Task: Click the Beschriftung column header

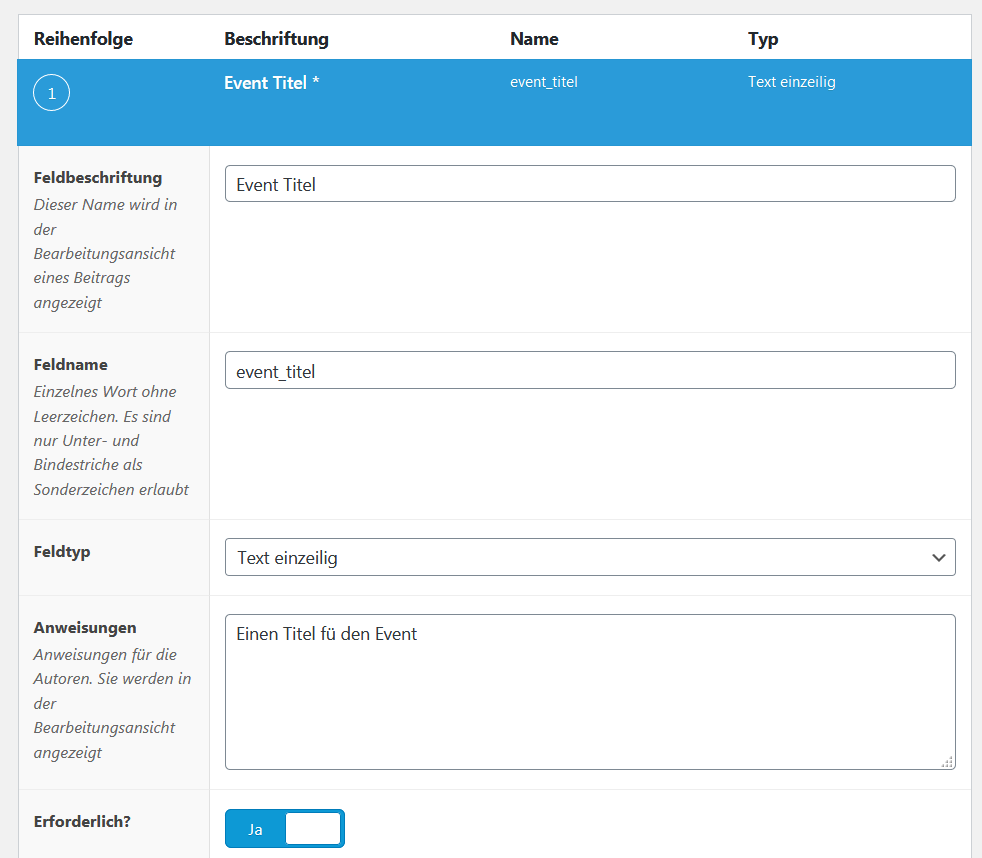Action: tap(276, 38)
